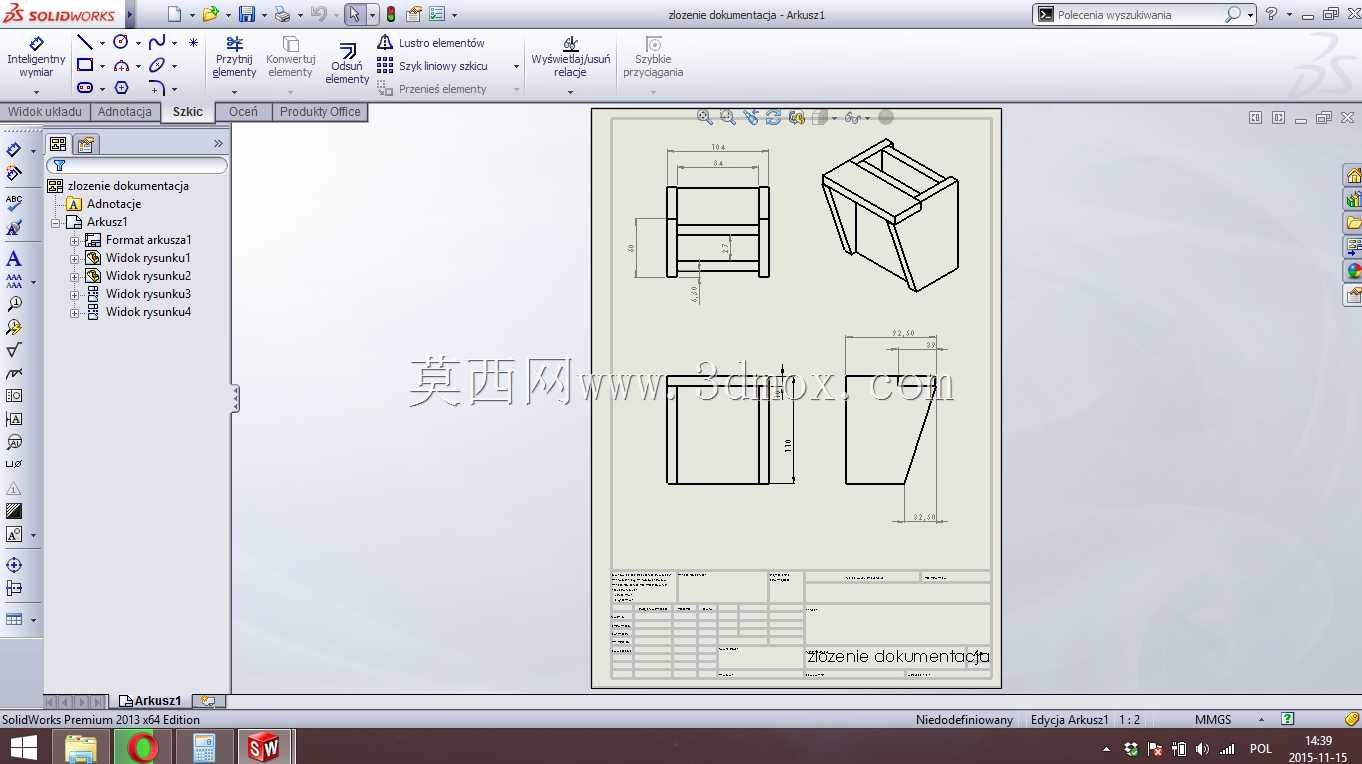Switch to the Widok układu tab
1362x764 pixels.
45,112
